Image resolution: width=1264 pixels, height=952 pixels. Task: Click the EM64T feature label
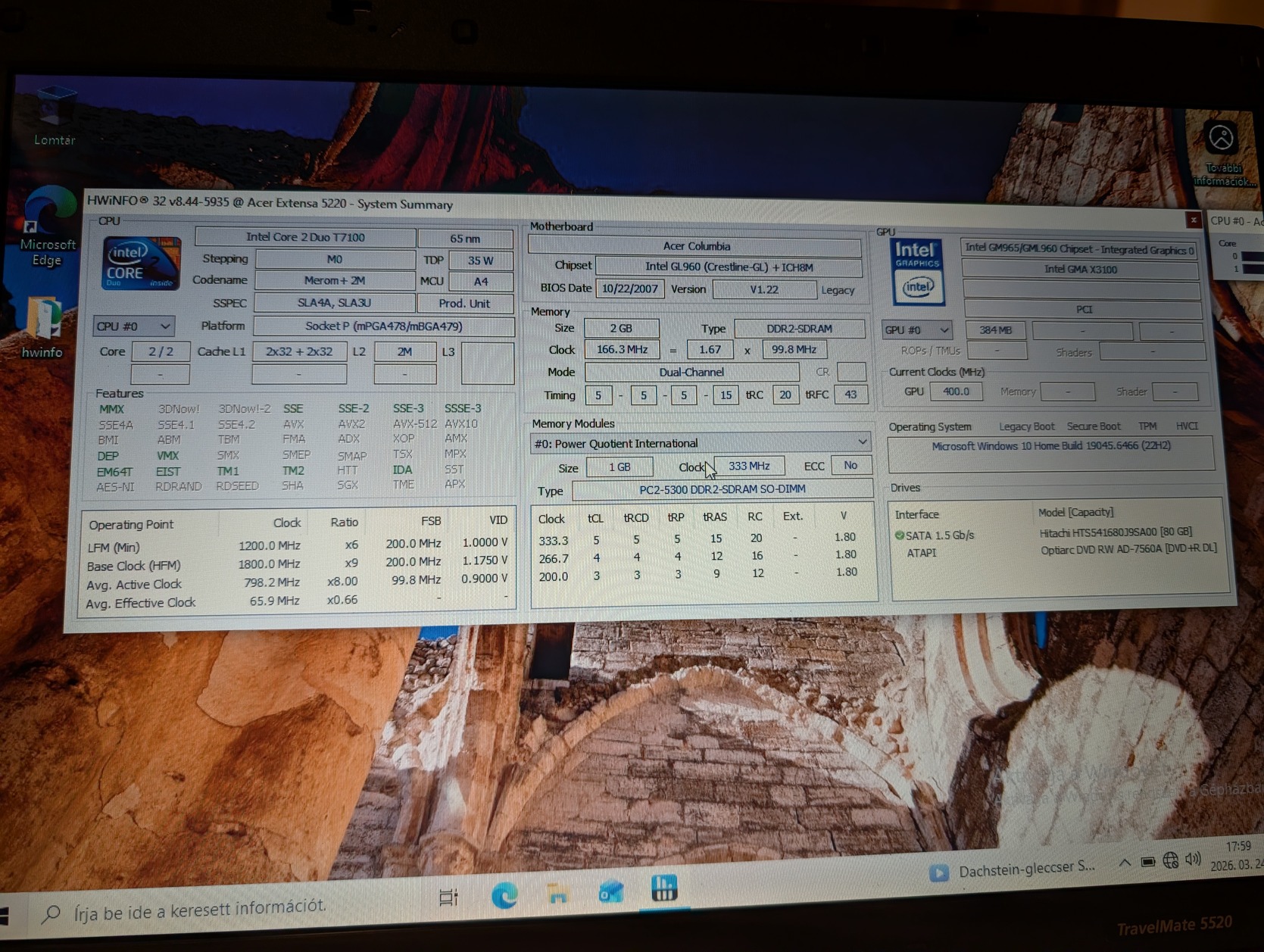tap(114, 472)
